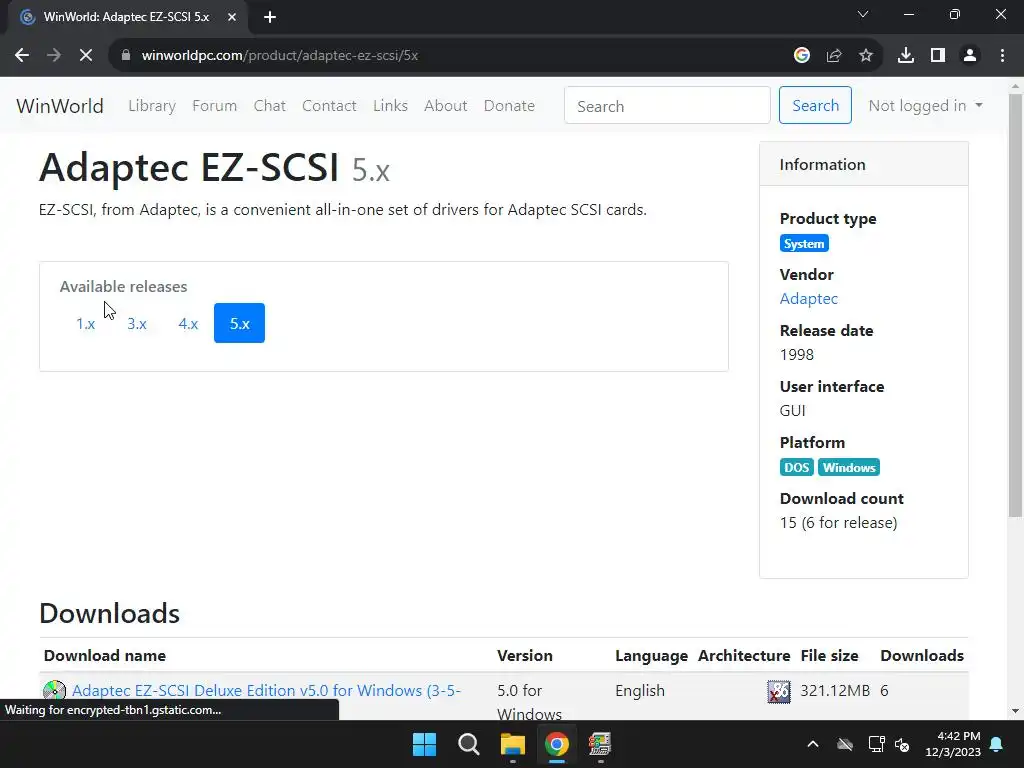Open the last taskbar app icon
This screenshot has height=768, width=1024.
pyautogui.click(x=600, y=744)
